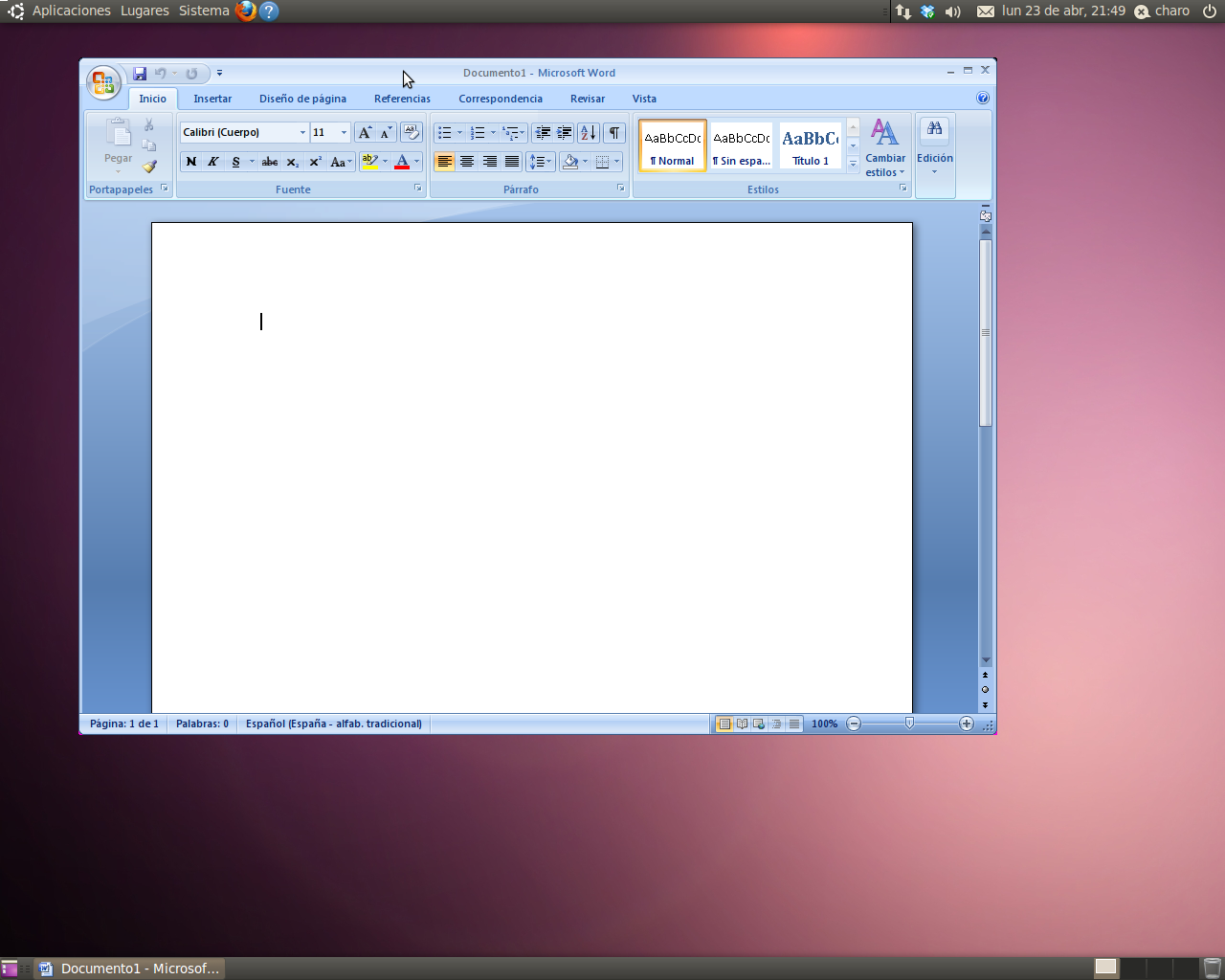Shrink font size with the small A

[386, 132]
